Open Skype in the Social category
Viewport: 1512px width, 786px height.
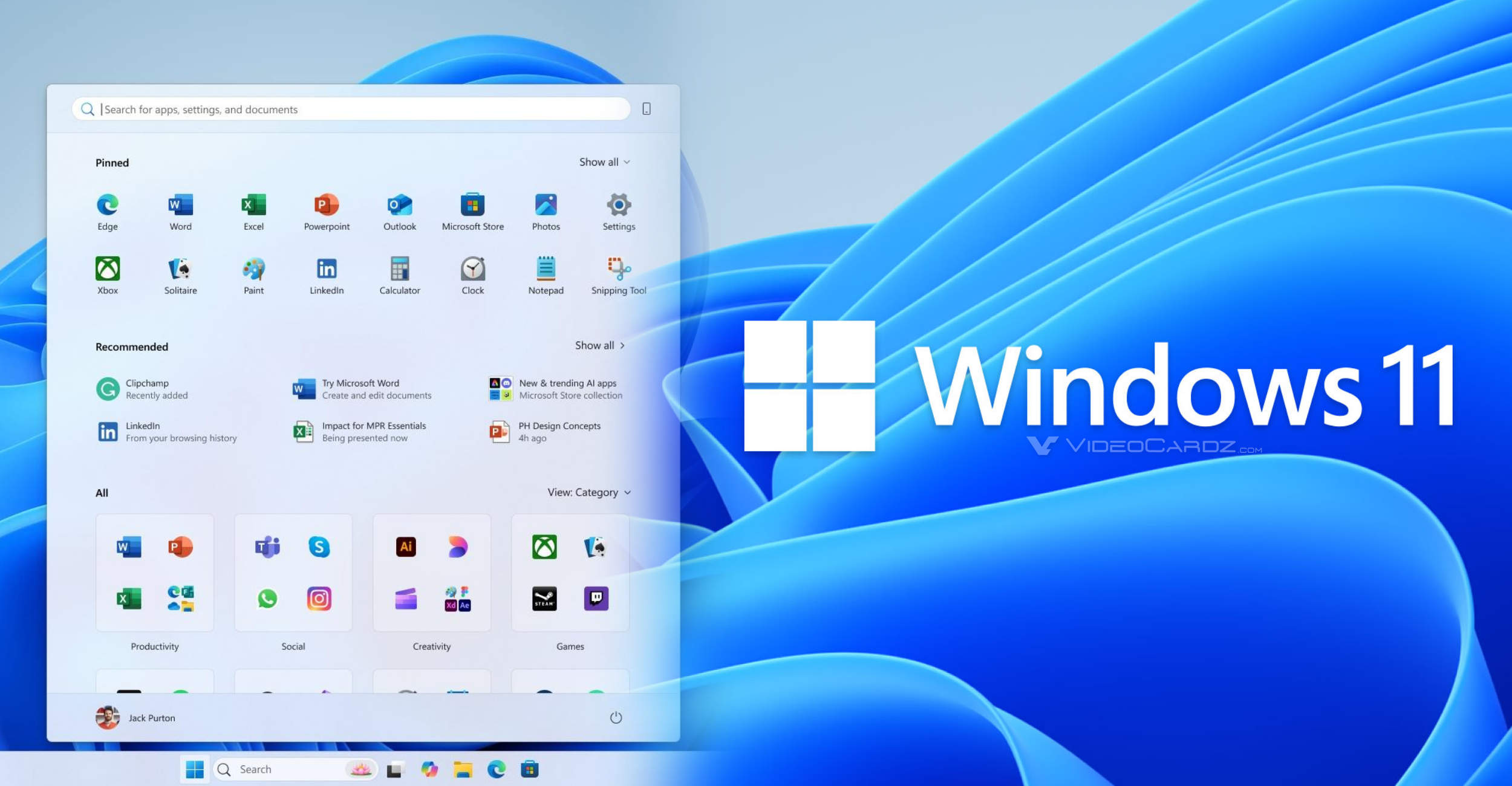coord(319,547)
